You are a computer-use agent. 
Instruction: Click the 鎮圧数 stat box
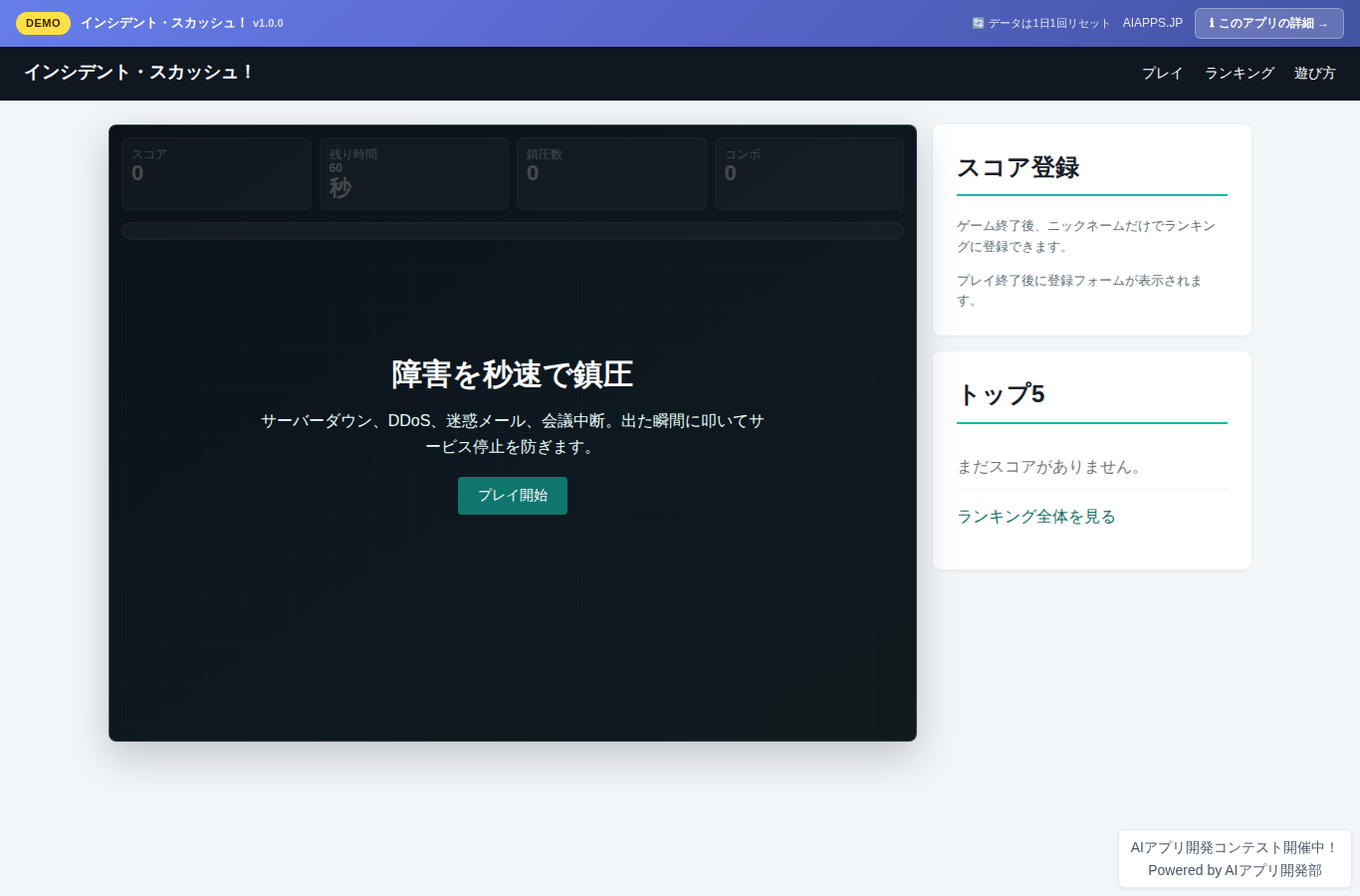611,173
